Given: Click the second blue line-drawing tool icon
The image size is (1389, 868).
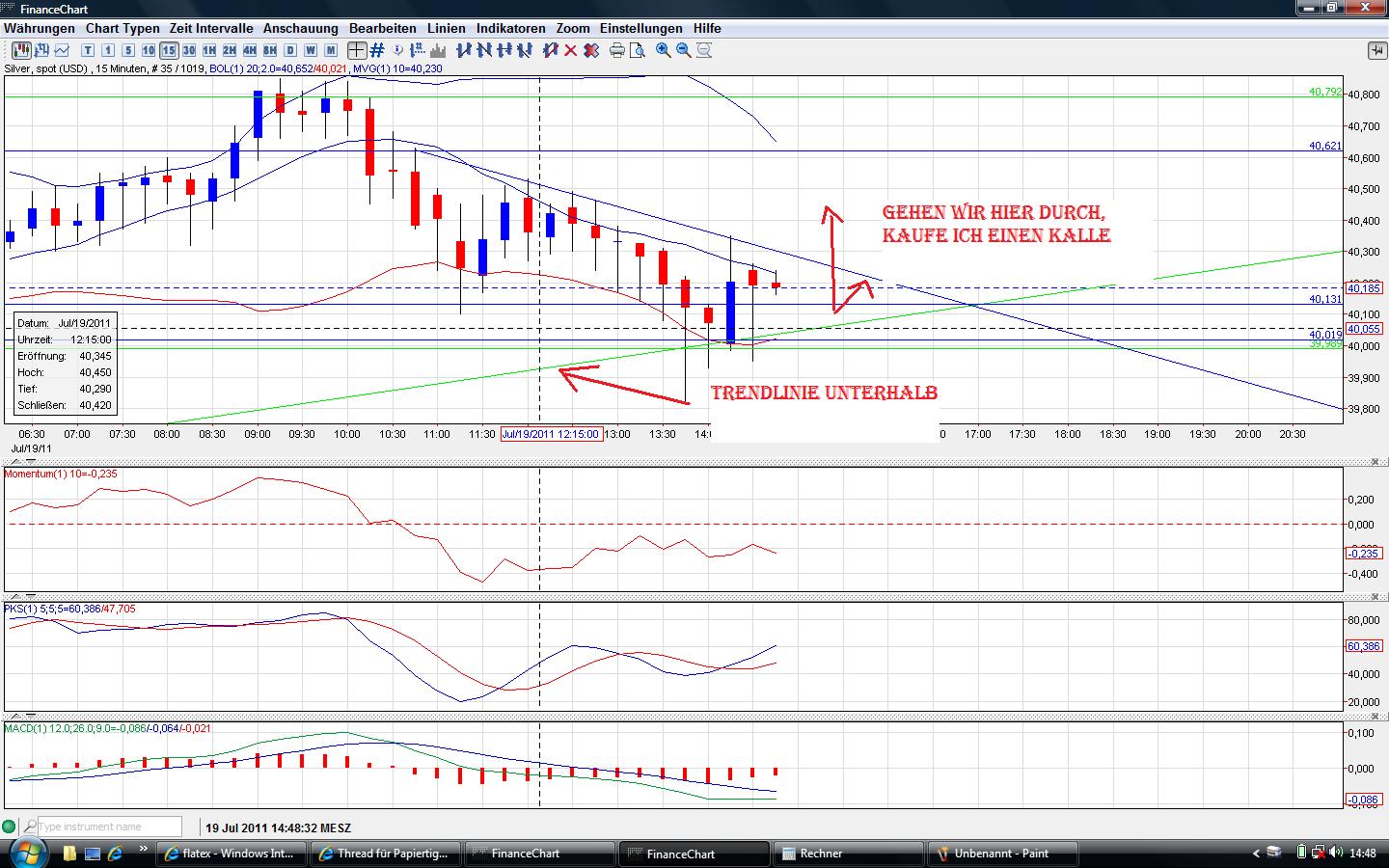Looking at the screenshot, I should pyautogui.click(x=484, y=50).
